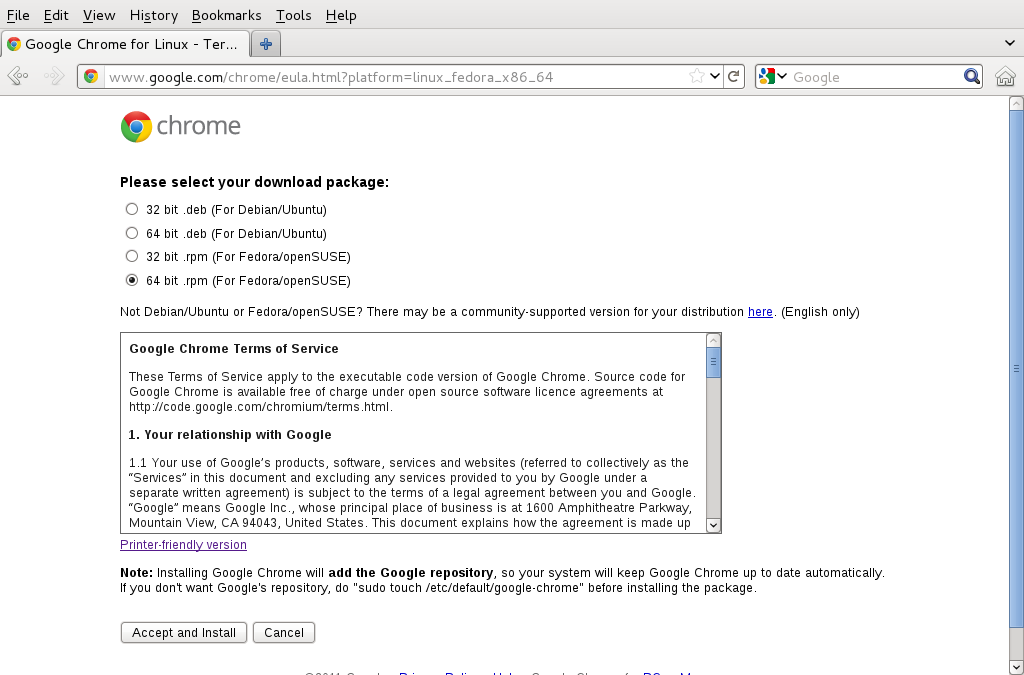Open the Printer-friendly version link
Viewport: 1024px width, 675px height.
pos(183,545)
